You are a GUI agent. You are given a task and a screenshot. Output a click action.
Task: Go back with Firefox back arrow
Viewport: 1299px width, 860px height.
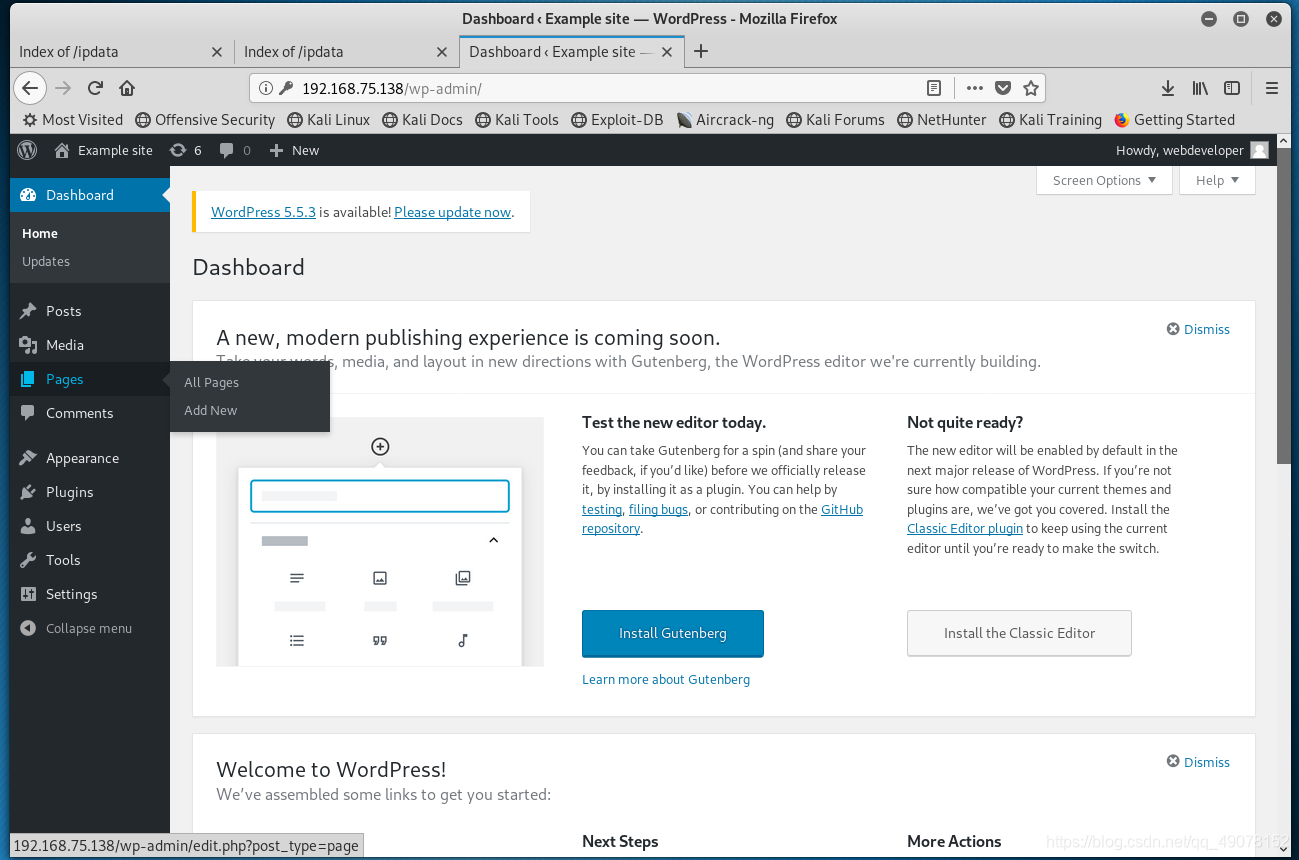pos(30,88)
